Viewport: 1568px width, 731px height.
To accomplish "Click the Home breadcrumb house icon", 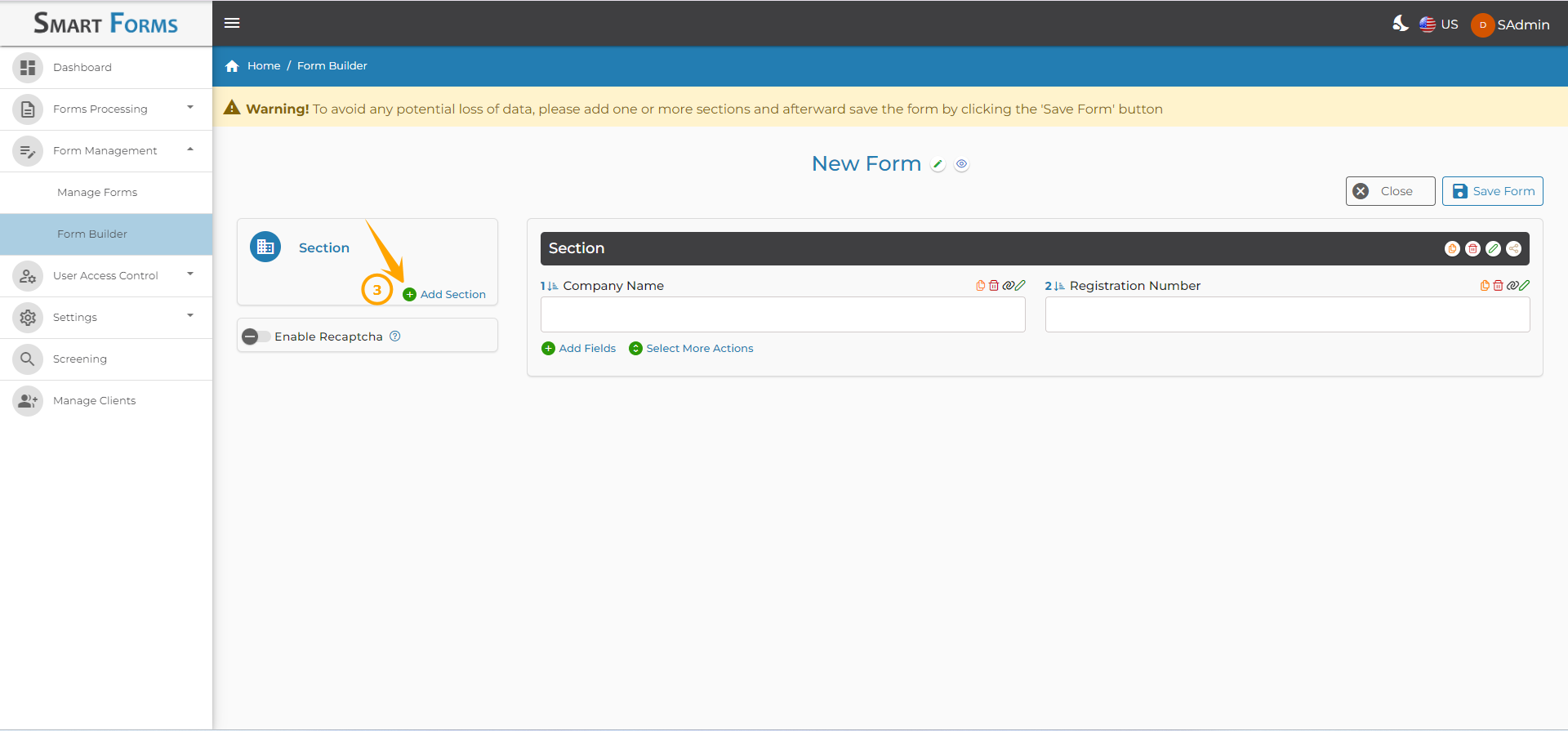I will coord(232,66).
